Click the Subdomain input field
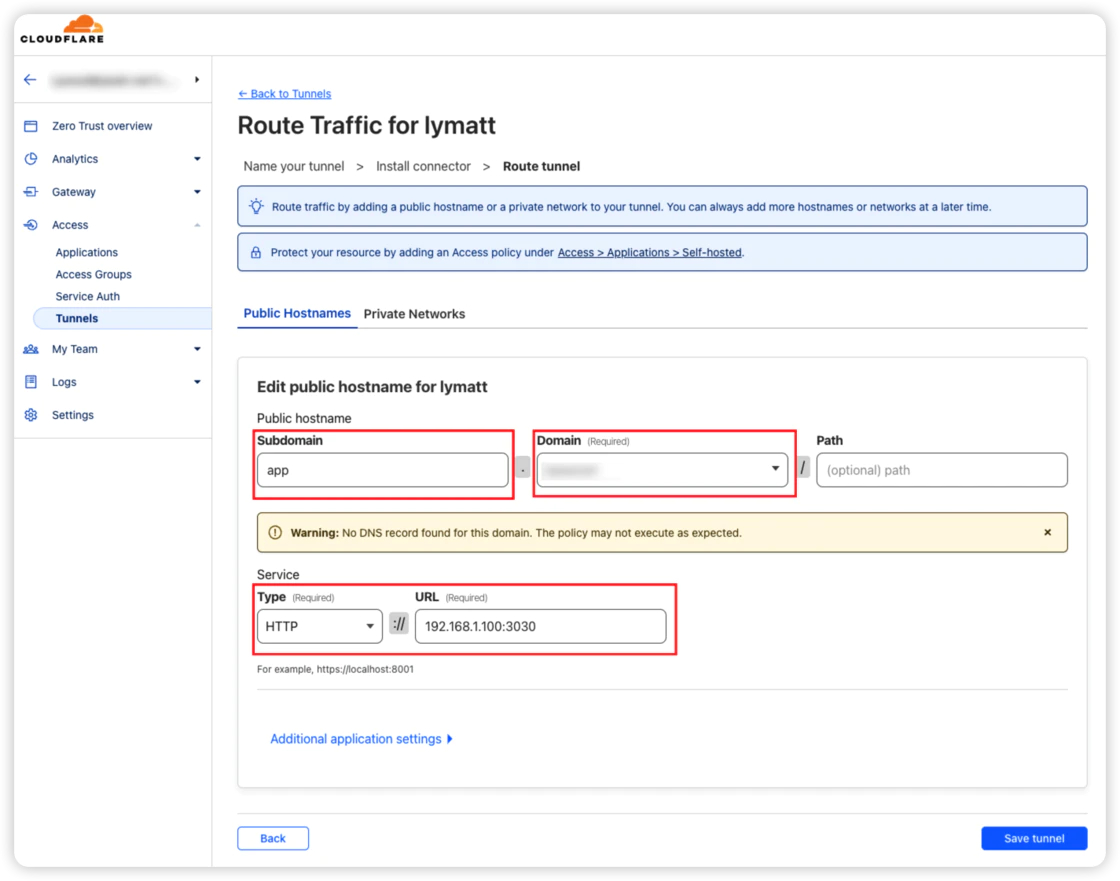 click(382, 469)
